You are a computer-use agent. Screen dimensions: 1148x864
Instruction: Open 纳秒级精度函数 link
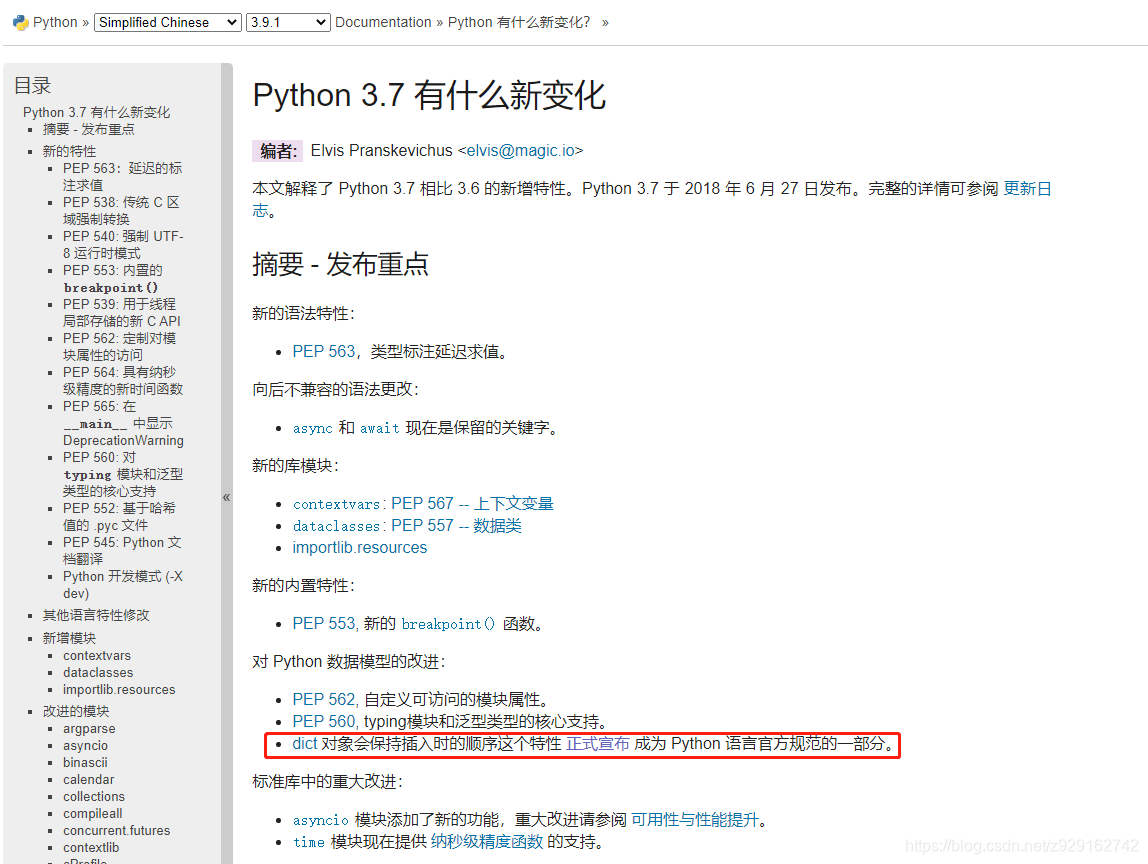tap(487, 842)
